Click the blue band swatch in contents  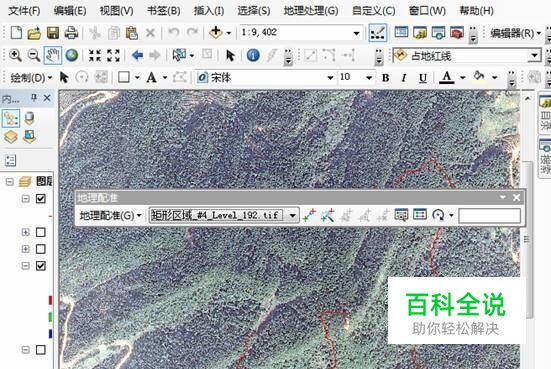click(50, 334)
